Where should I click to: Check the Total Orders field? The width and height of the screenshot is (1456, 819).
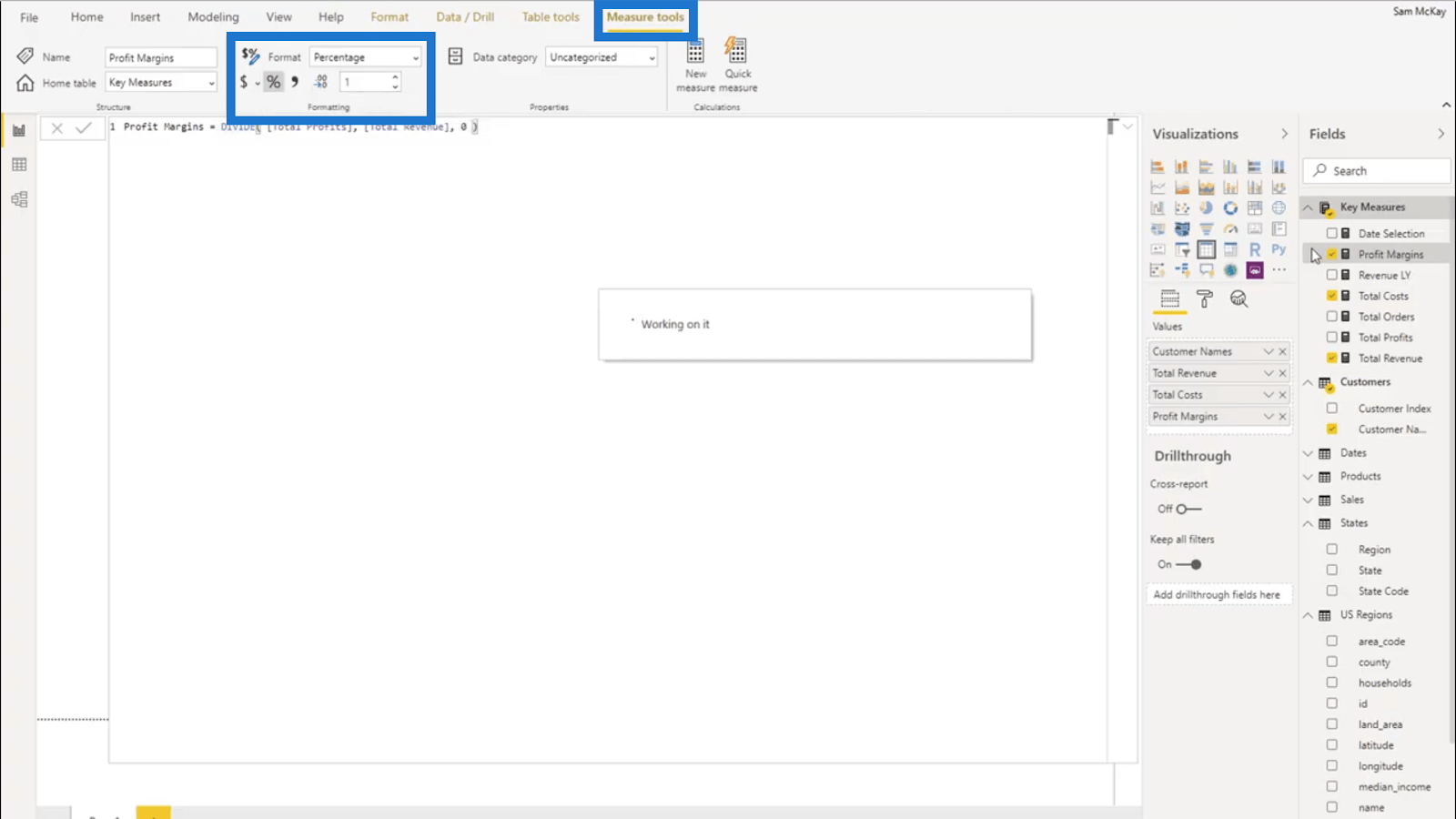(1332, 317)
